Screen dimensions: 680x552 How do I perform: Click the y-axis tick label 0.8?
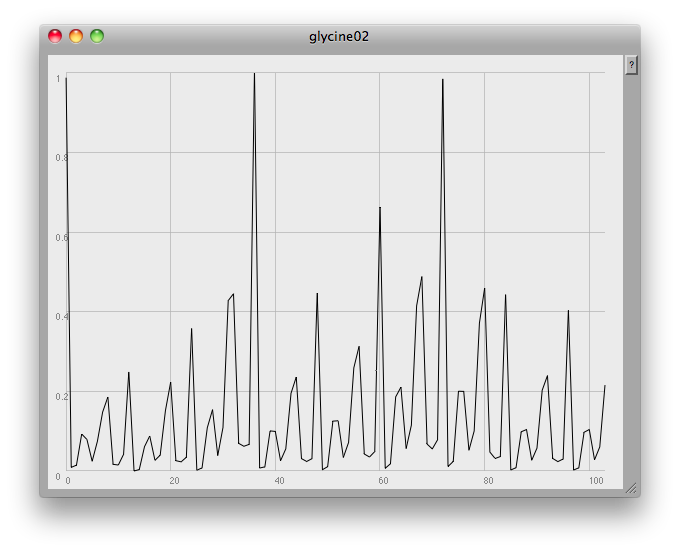[x=58, y=157]
